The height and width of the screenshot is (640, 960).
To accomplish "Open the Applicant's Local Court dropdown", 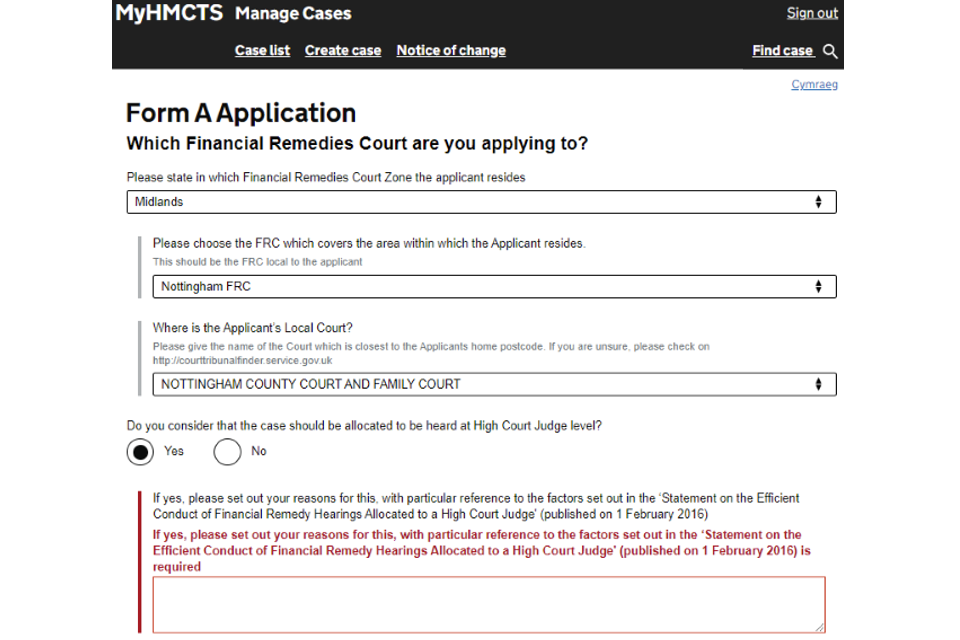I will (x=494, y=384).
